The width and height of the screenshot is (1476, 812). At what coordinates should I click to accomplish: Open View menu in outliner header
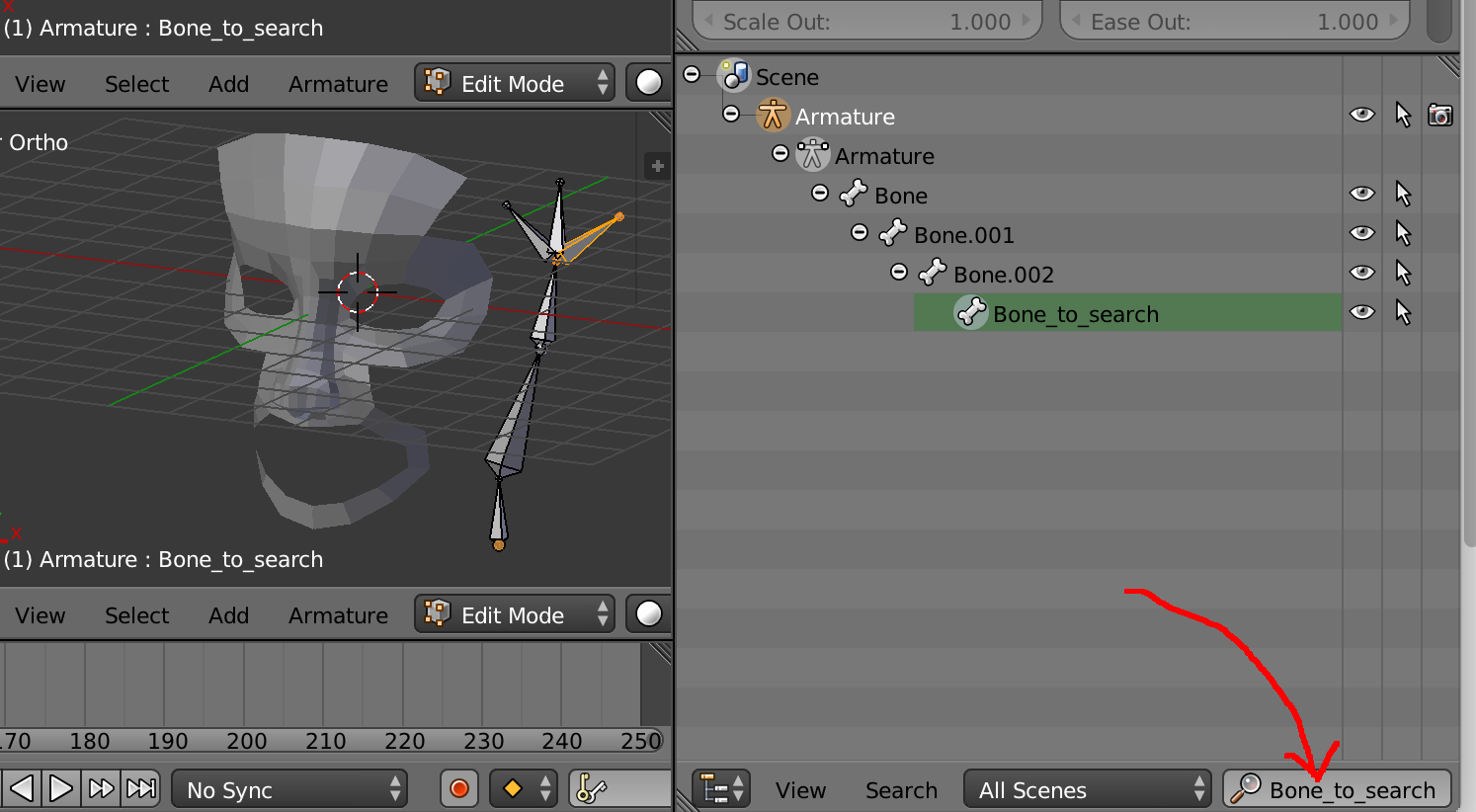(800, 790)
